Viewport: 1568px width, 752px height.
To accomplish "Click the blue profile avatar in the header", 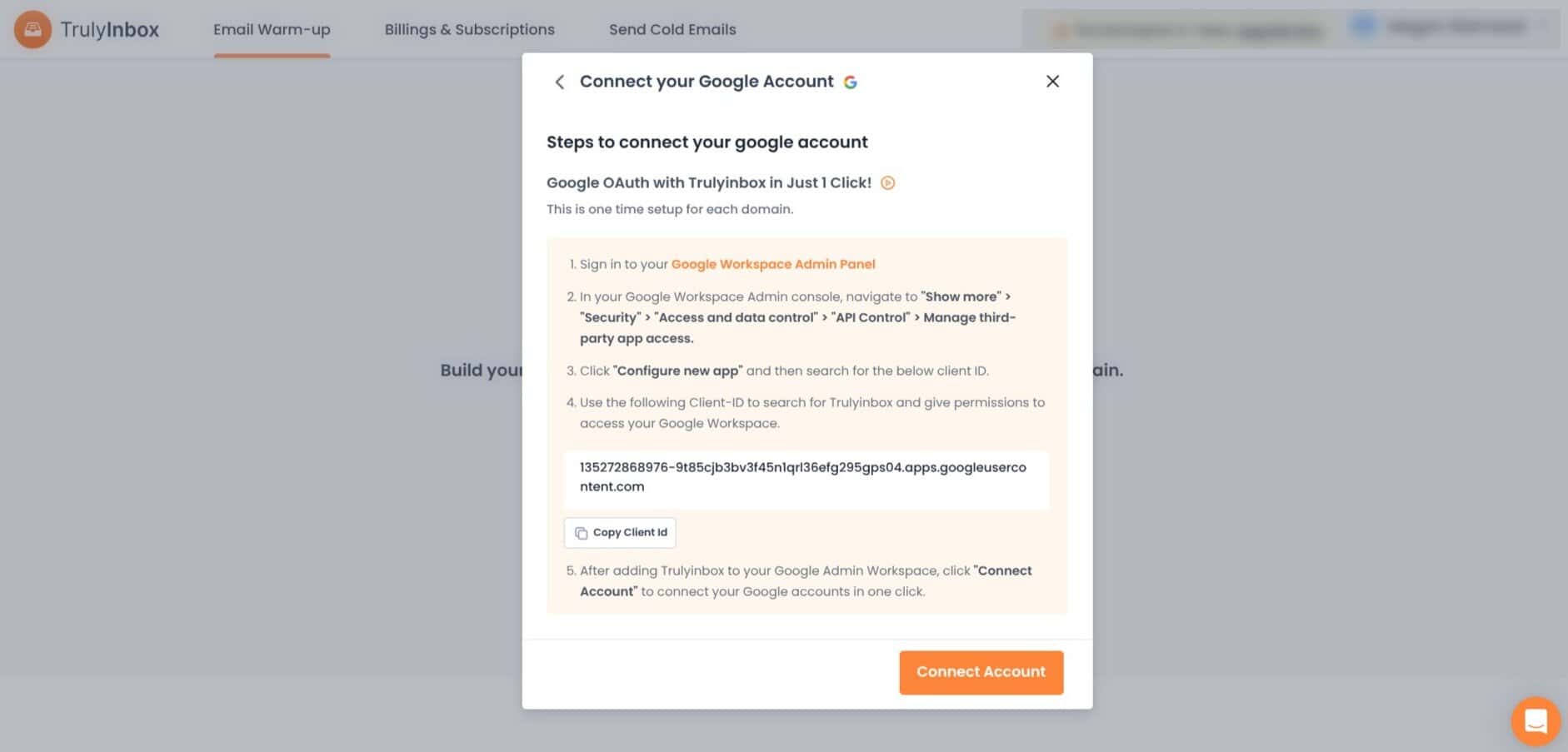I will (1364, 25).
